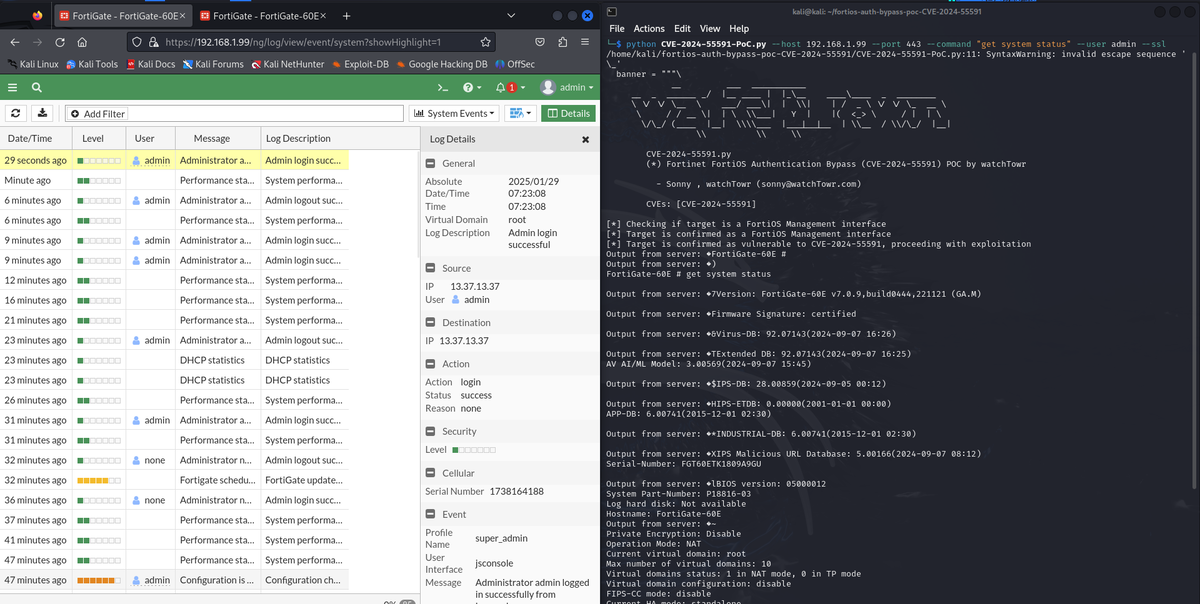Open the Firefox extensions puzzle icon
1200x604 pixels.
[562, 42]
